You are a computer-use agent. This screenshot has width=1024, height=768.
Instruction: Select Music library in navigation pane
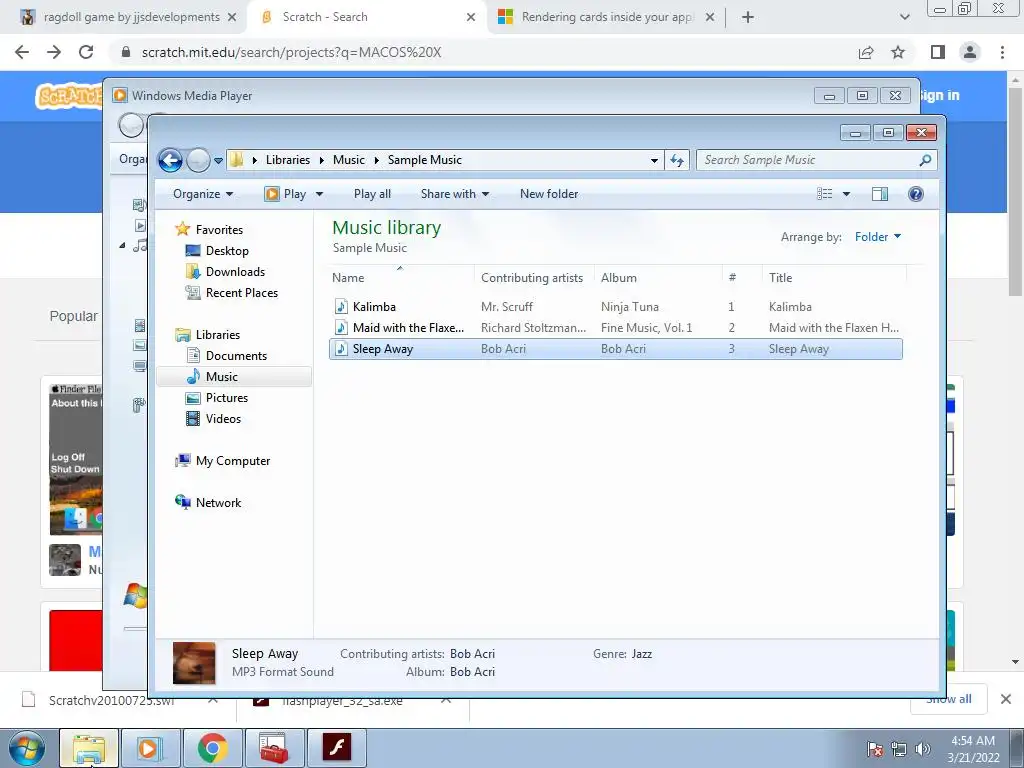point(221,377)
